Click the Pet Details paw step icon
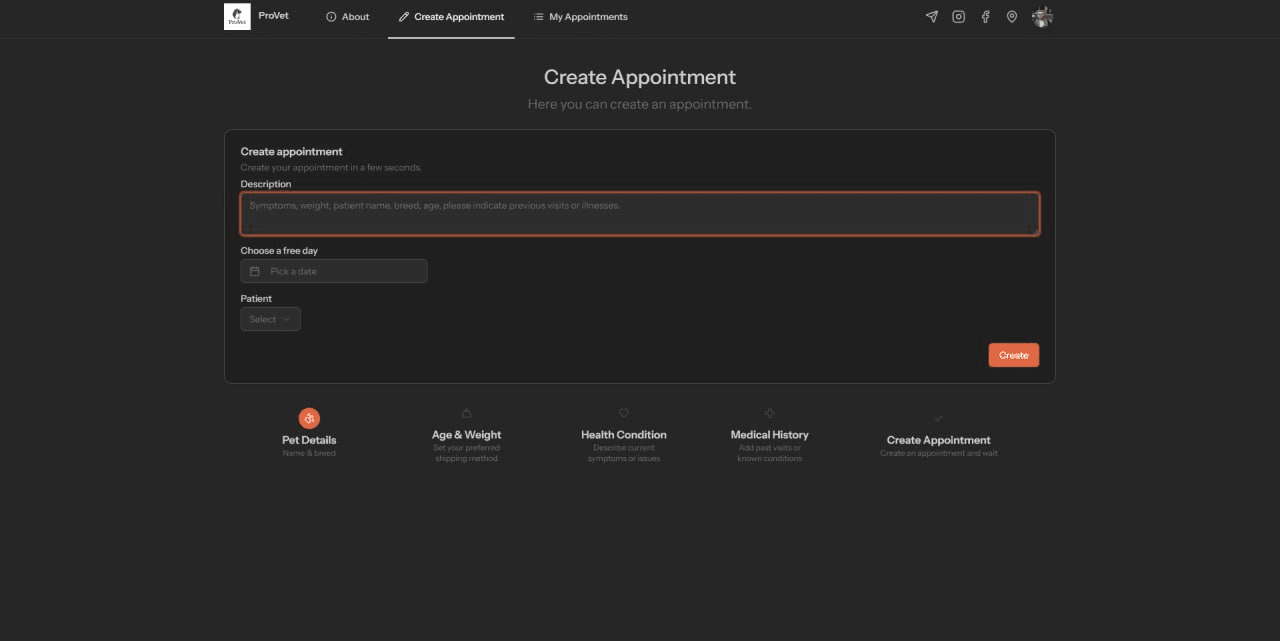 click(x=309, y=418)
